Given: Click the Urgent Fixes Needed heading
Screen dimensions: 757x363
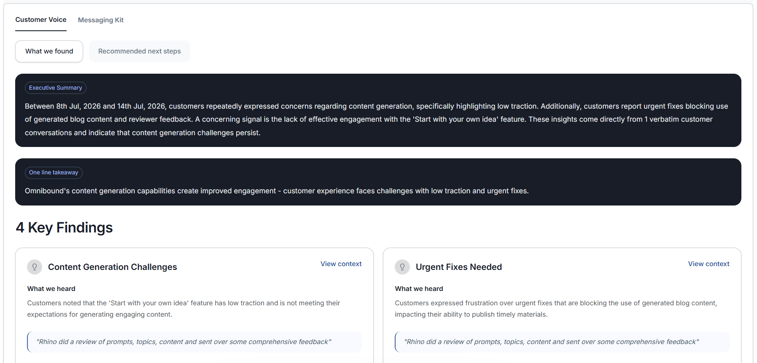Looking at the screenshot, I should (459, 267).
